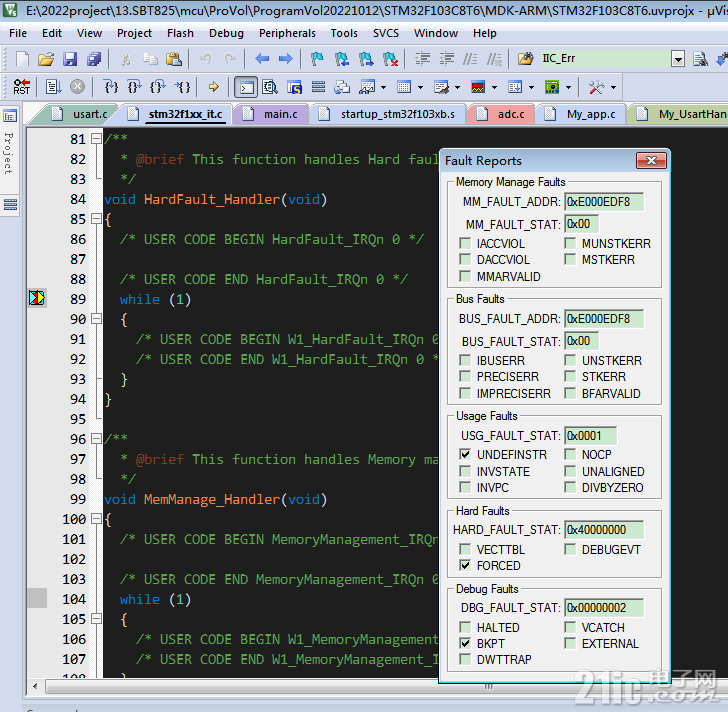
Task: Open file using the folder icon
Action: click(46, 59)
